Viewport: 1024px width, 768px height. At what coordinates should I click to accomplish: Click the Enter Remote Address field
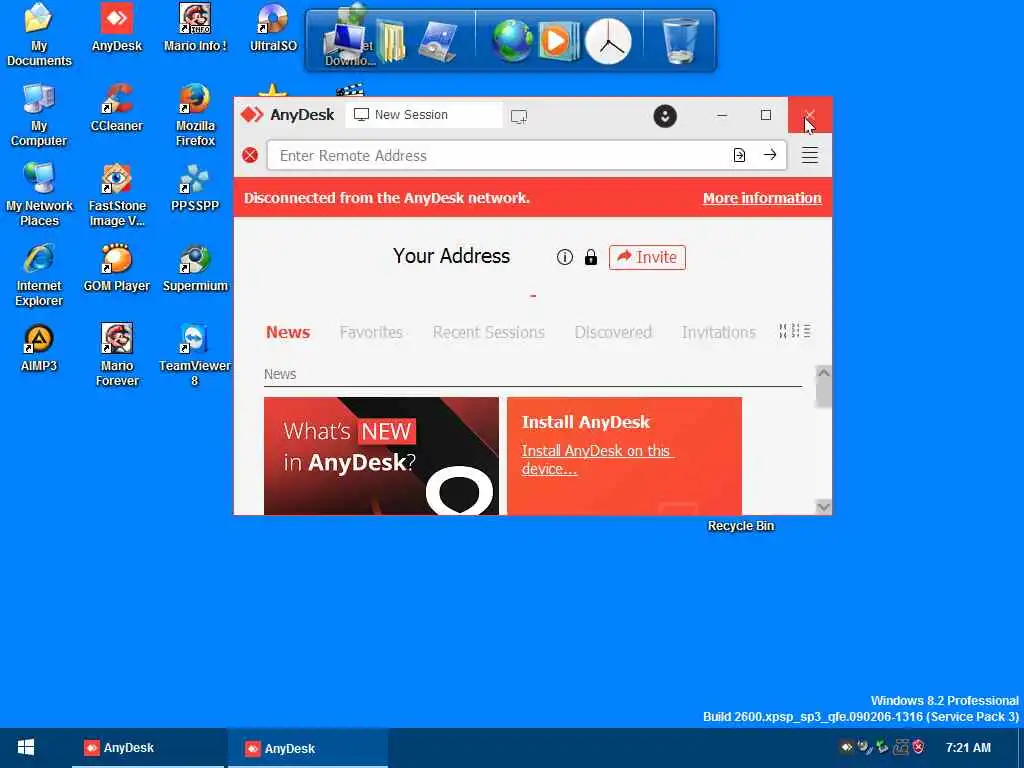pos(526,155)
